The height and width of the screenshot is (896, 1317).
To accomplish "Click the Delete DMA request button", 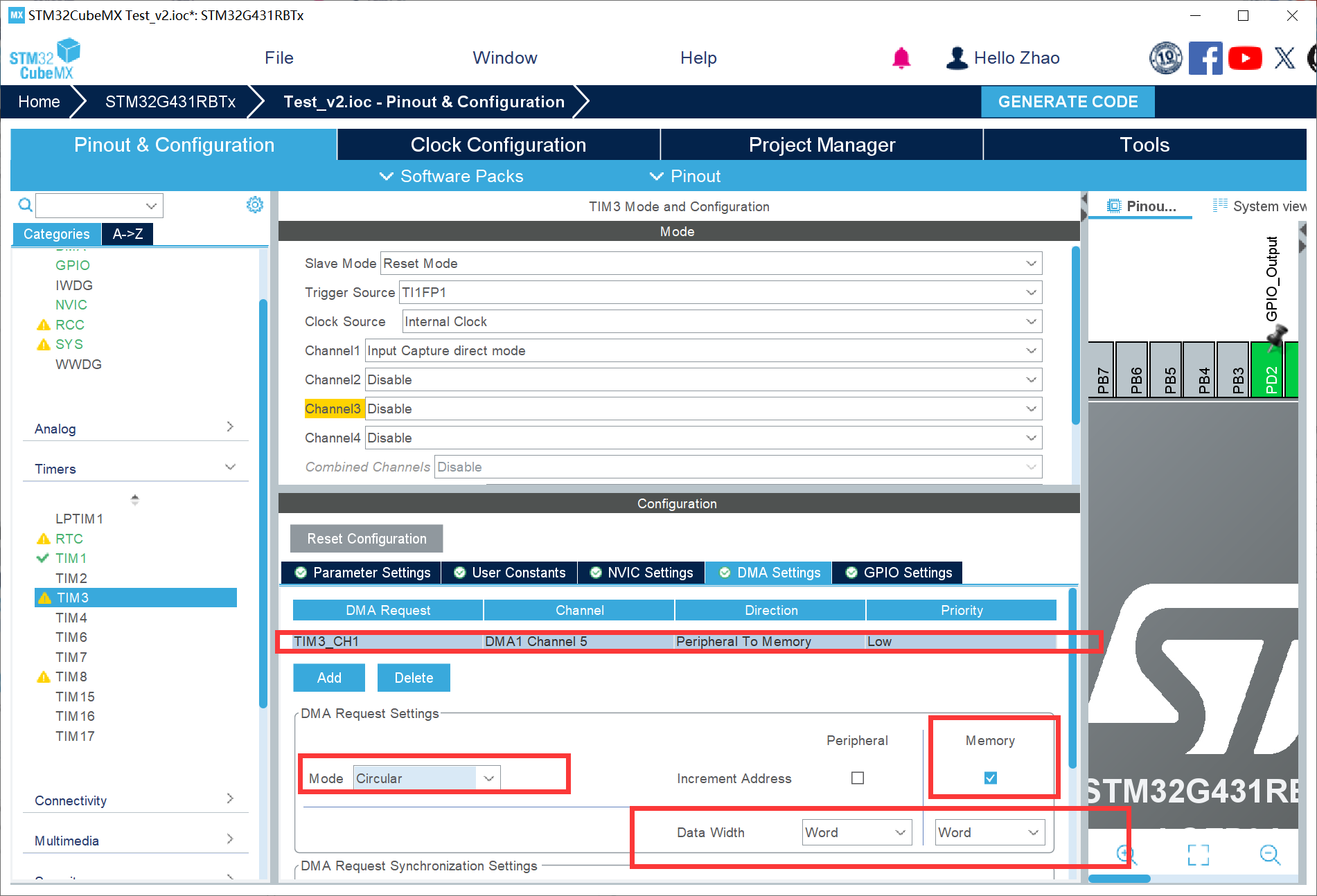I will [414, 678].
